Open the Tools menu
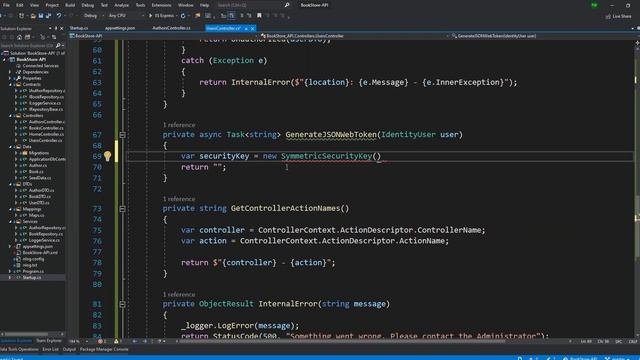The image size is (640, 360). click(x=140, y=5)
